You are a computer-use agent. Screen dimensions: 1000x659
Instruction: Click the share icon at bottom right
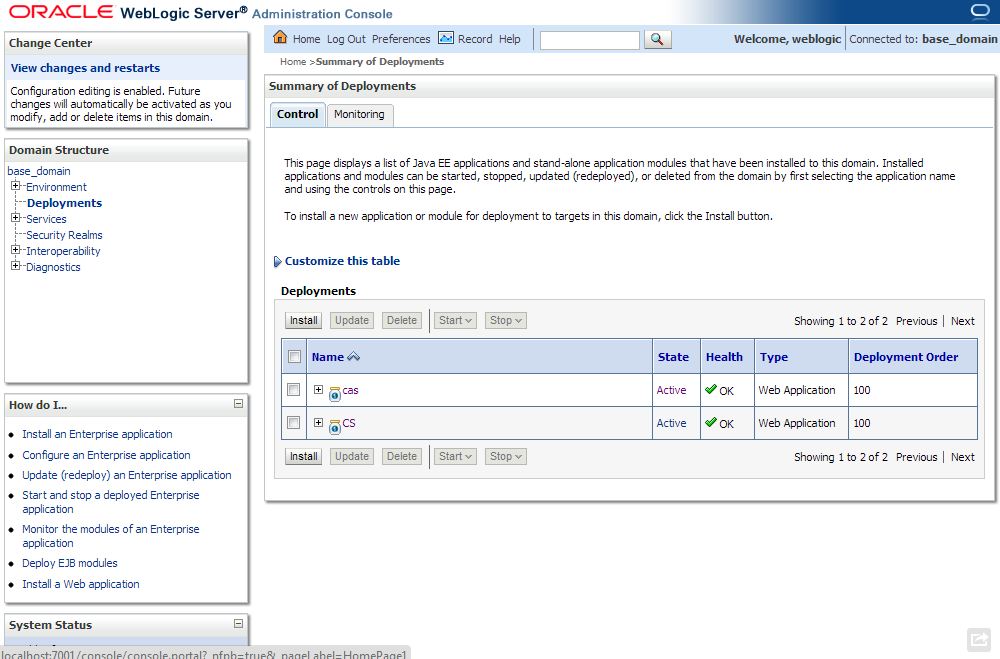(x=978, y=638)
